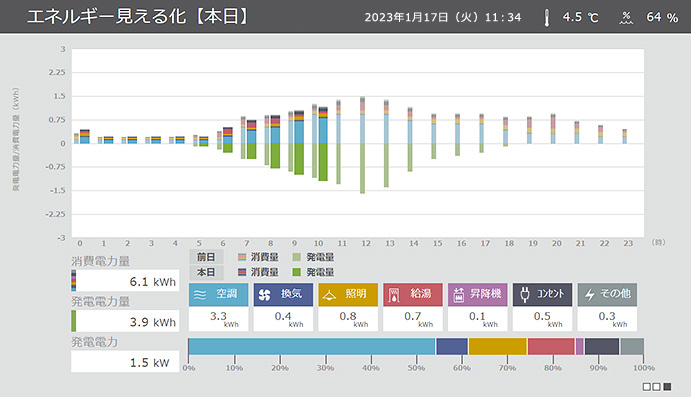Click the hot water supply icon
This screenshot has width=691, height=397.
click(x=394, y=295)
